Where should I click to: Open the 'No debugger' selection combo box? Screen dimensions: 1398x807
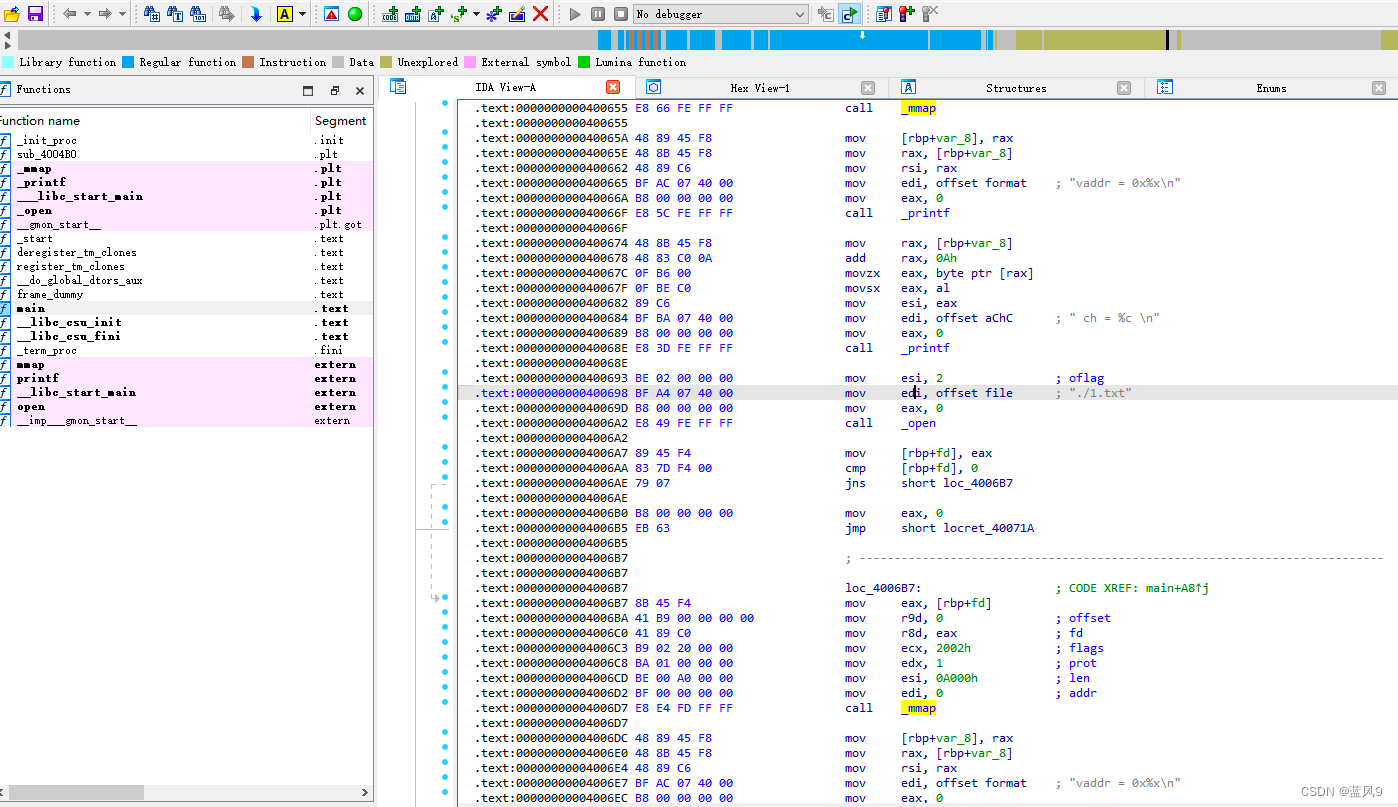[x=720, y=14]
